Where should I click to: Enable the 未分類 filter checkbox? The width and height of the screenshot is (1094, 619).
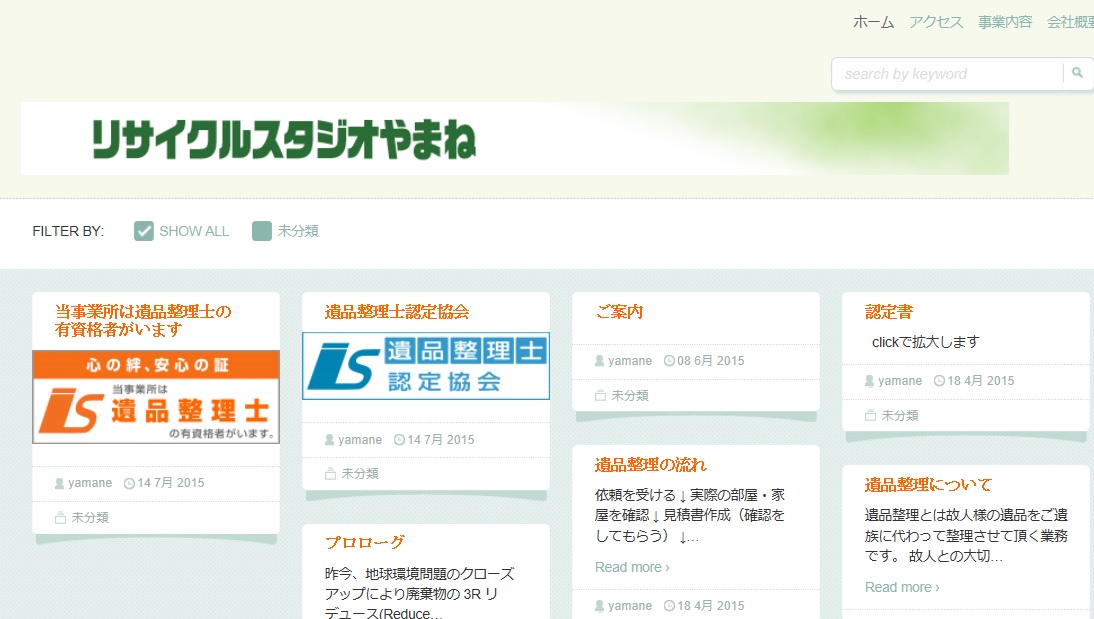click(262, 231)
